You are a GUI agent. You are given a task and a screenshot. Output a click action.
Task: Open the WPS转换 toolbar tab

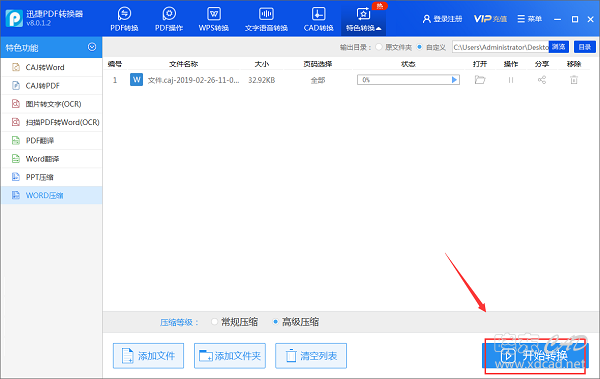(x=214, y=19)
